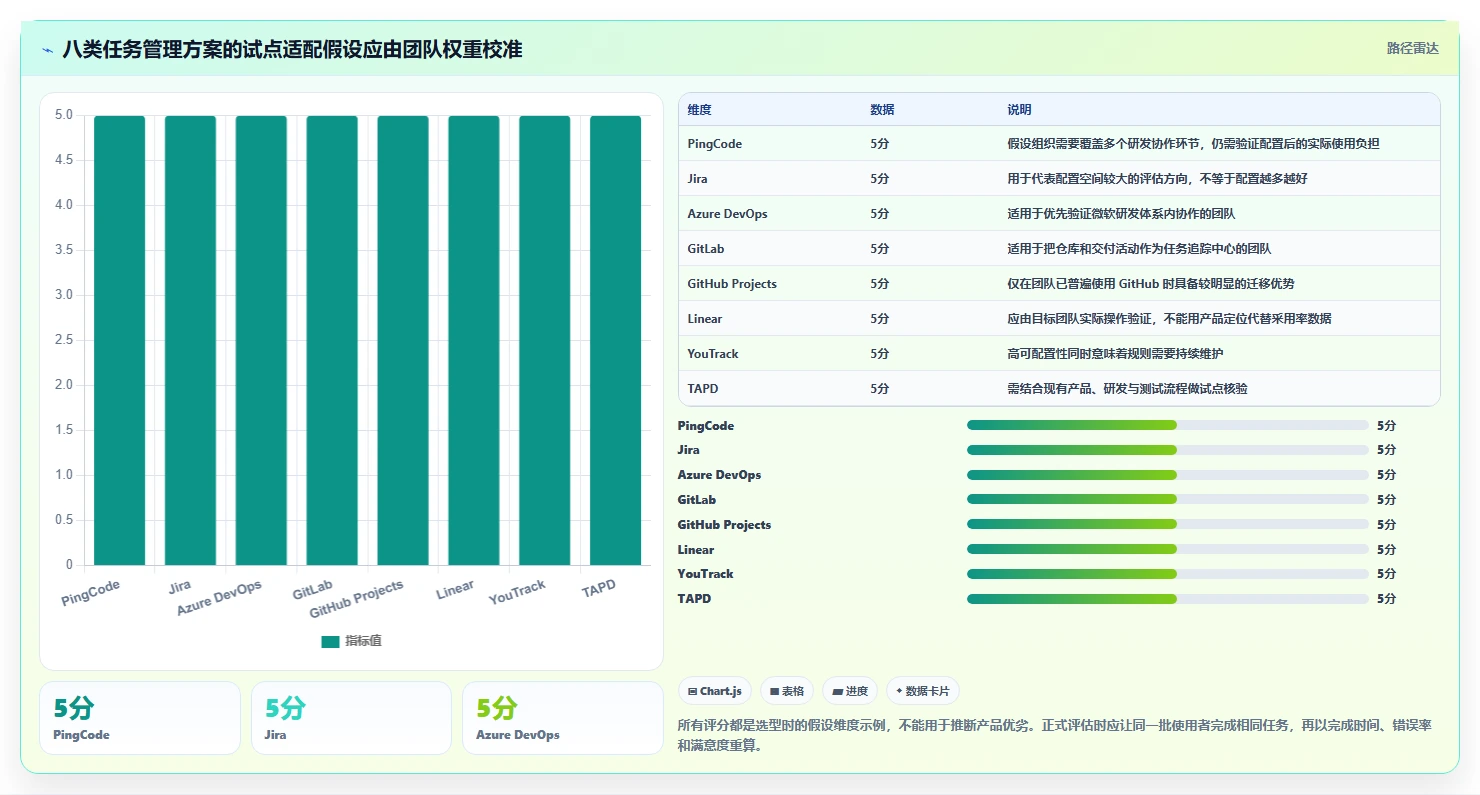
Task: Click the 数据 column header
Action: 882,110
